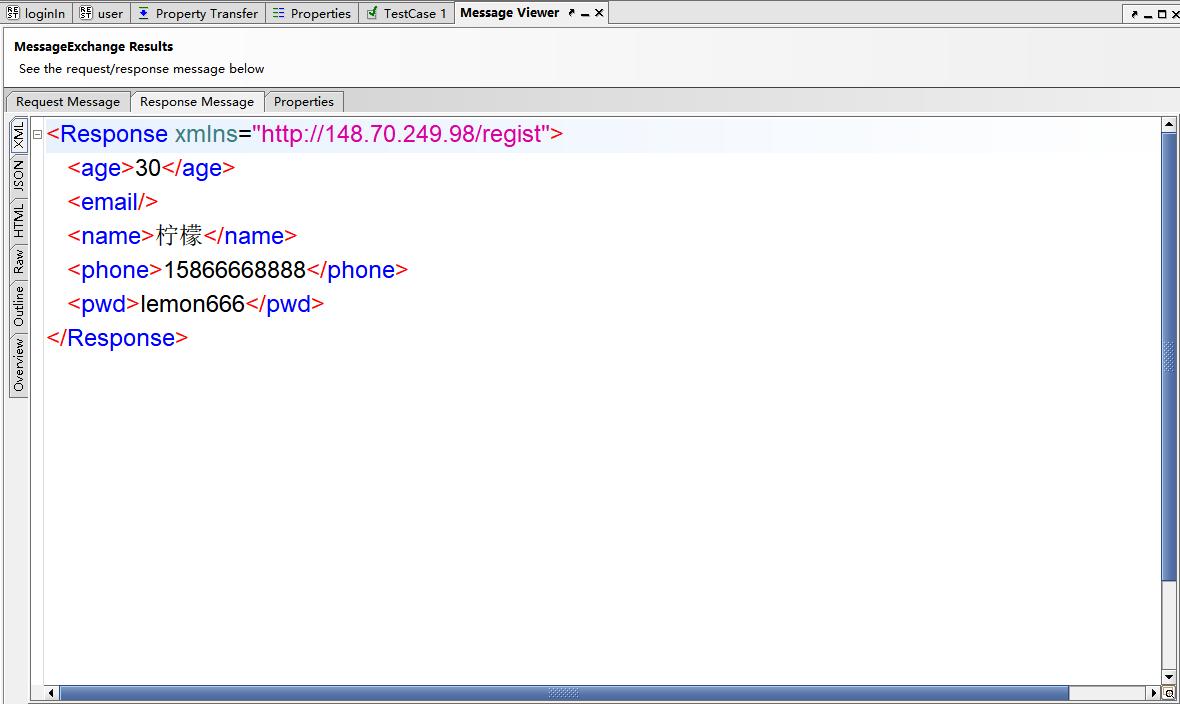Image resolution: width=1180 pixels, height=704 pixels.
Task: Click the REST icon on the loginIn tab
Action: (13, 13)
